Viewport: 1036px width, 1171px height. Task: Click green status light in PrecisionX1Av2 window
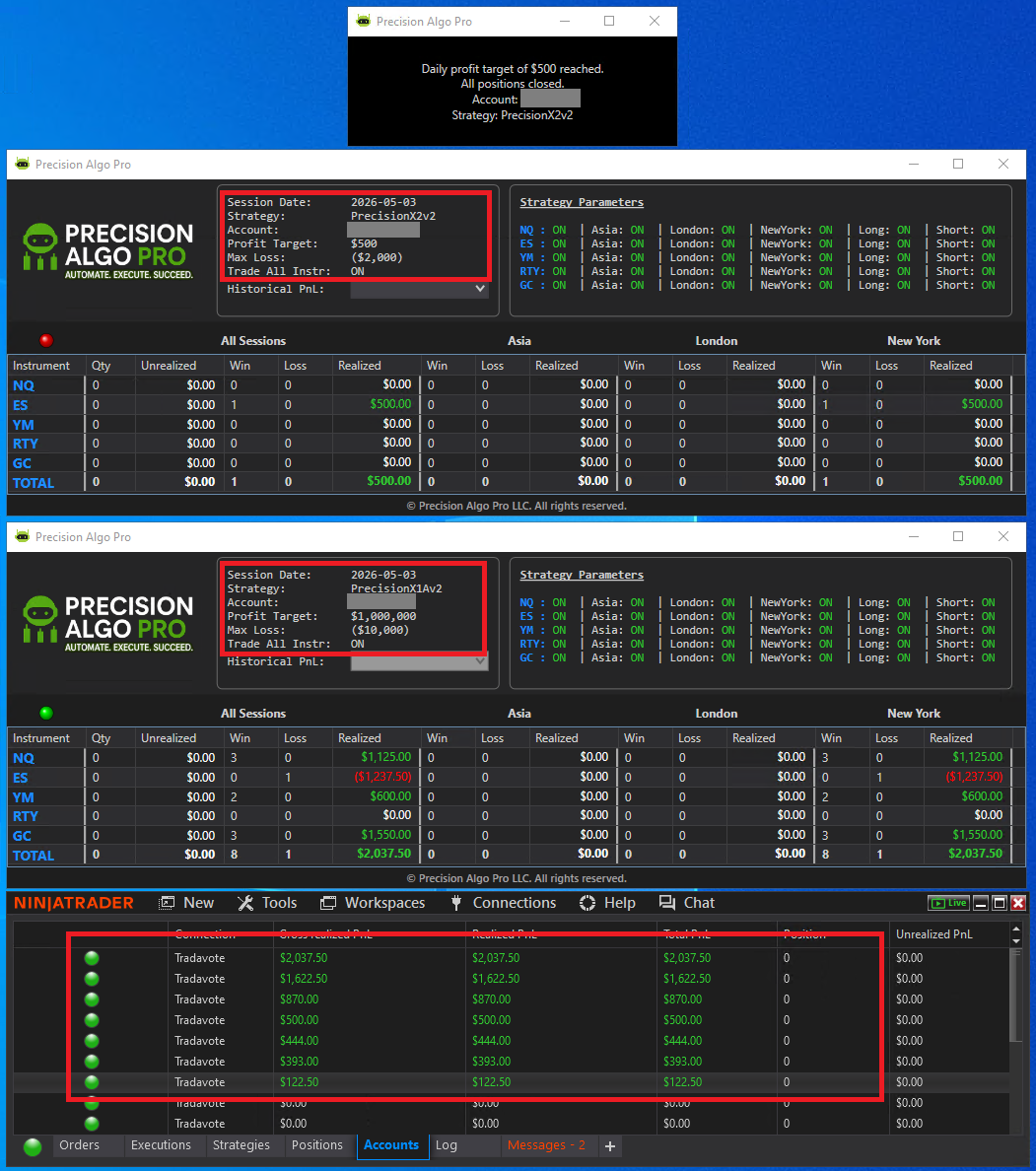tap(46, 714)
